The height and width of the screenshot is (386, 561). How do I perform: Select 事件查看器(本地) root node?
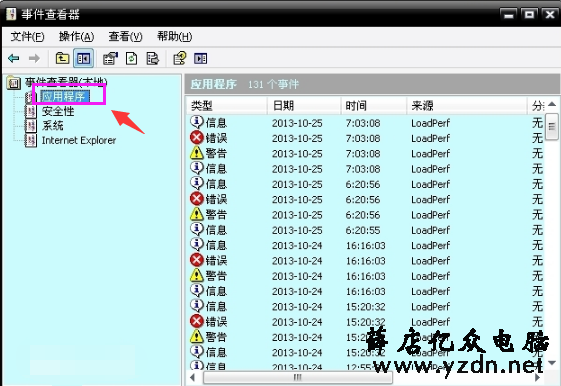(66, 83)
